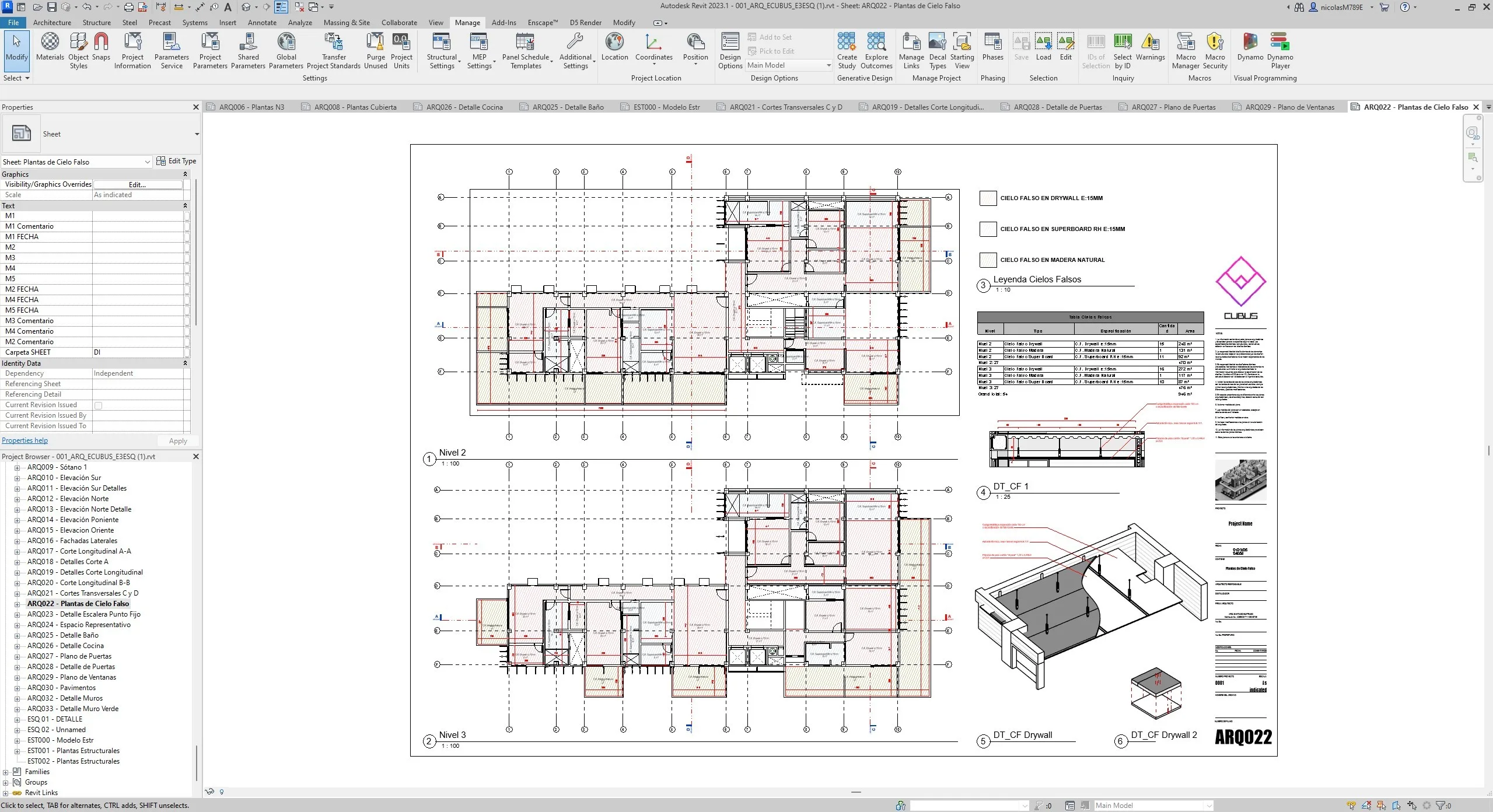Set the Starting View
The width and height of the screenshot is (1493, 812).
(962, 51)
